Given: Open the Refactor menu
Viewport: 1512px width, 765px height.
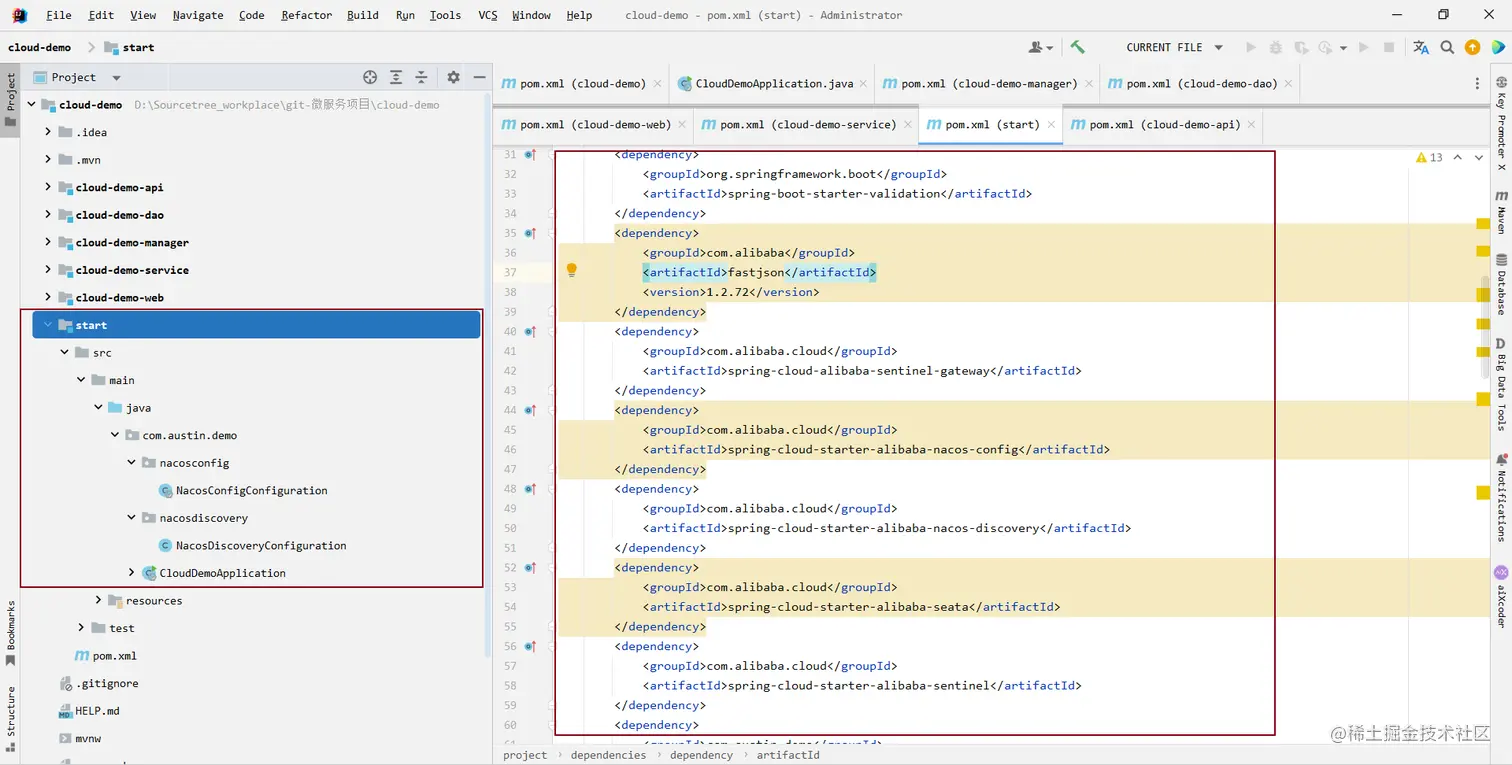Looking at the screenshot, I should pyautogui.click(x=306, y=15).
